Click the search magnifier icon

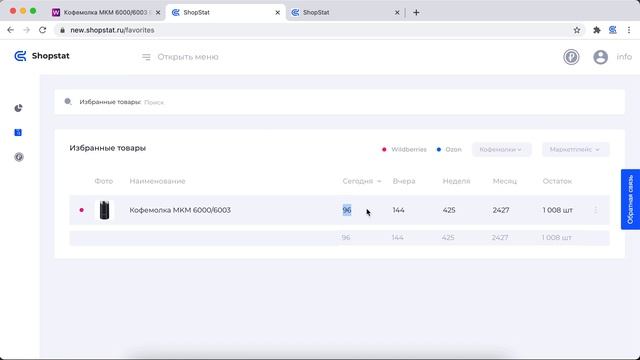coord(68,102)
